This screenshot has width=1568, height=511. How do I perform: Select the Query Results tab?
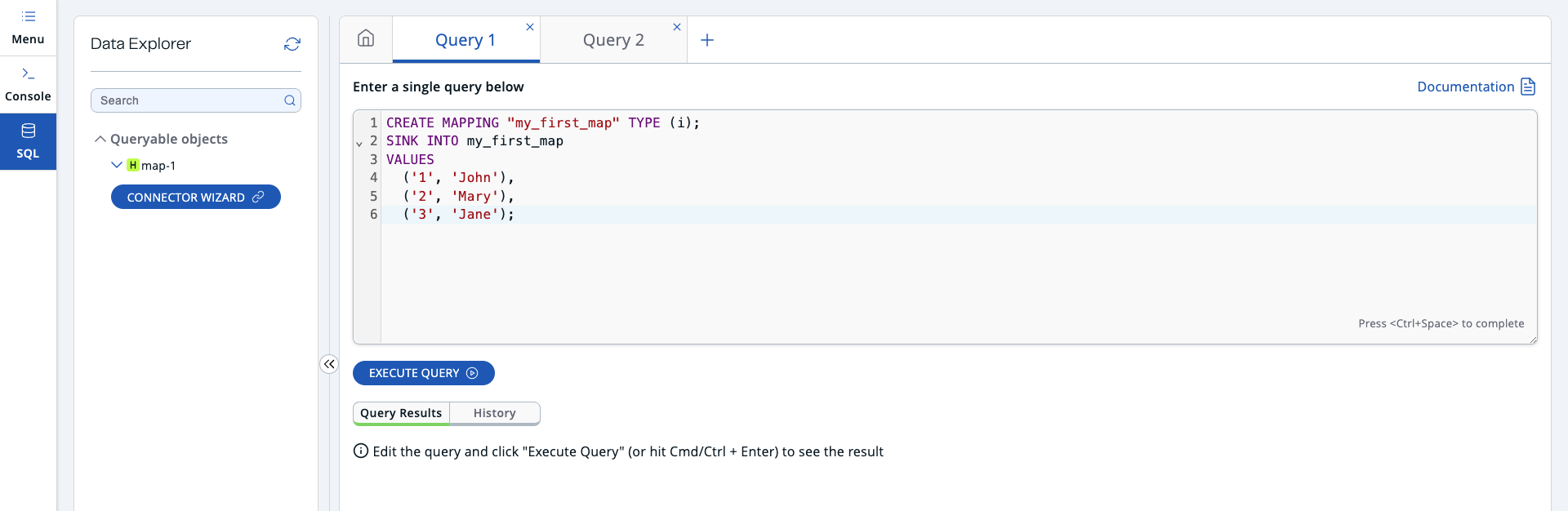(401, 413)
